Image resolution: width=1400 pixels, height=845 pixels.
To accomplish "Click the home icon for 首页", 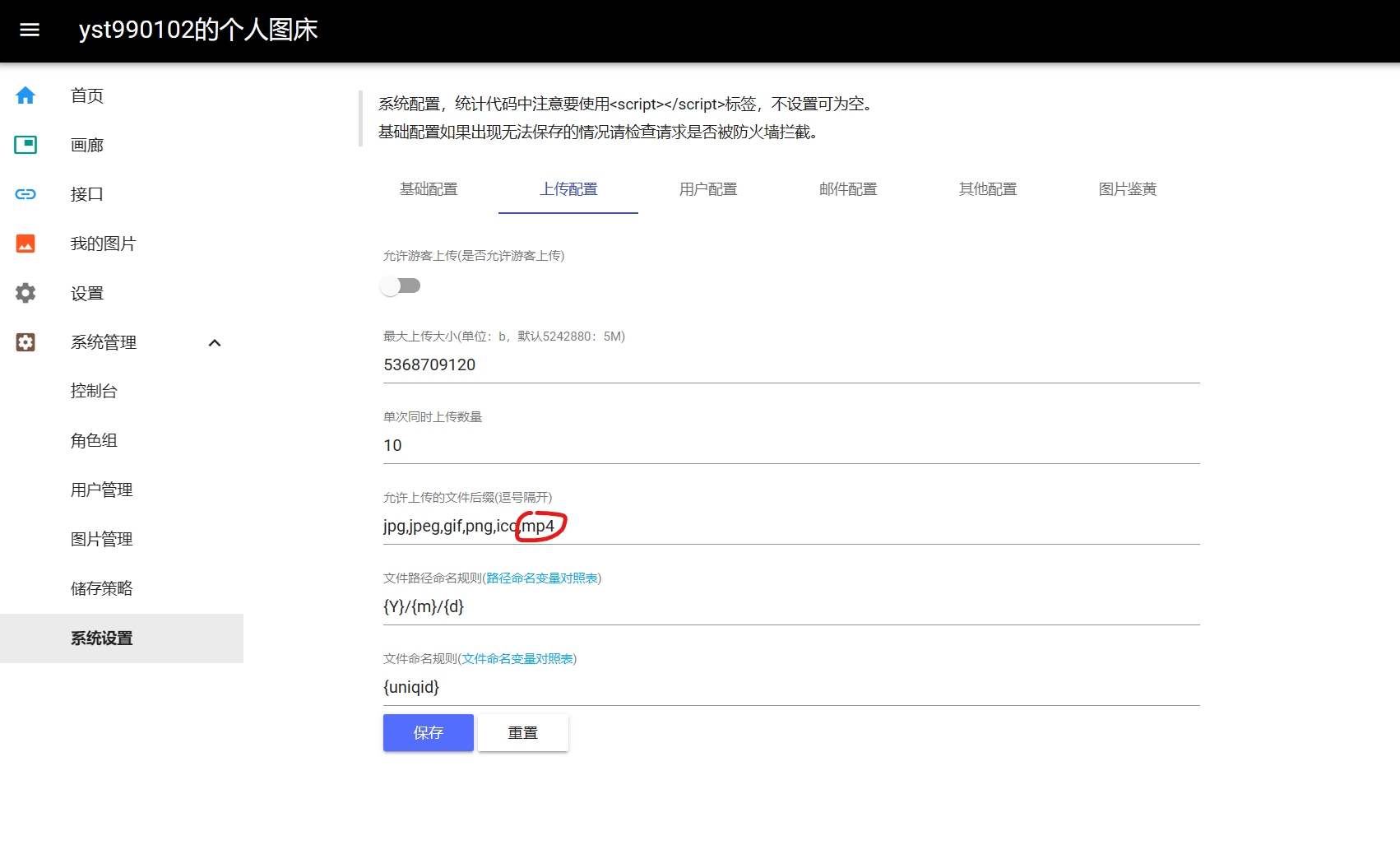I will click(25, 96).
